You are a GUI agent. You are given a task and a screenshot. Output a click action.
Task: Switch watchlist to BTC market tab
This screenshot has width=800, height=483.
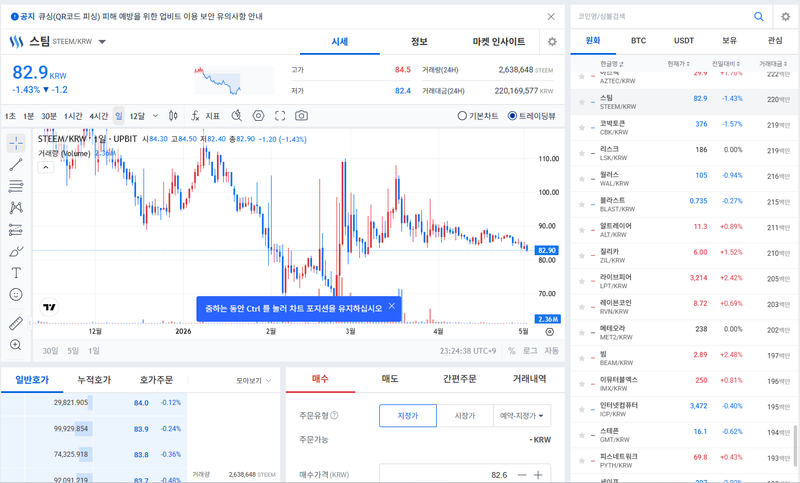(638, 41)
